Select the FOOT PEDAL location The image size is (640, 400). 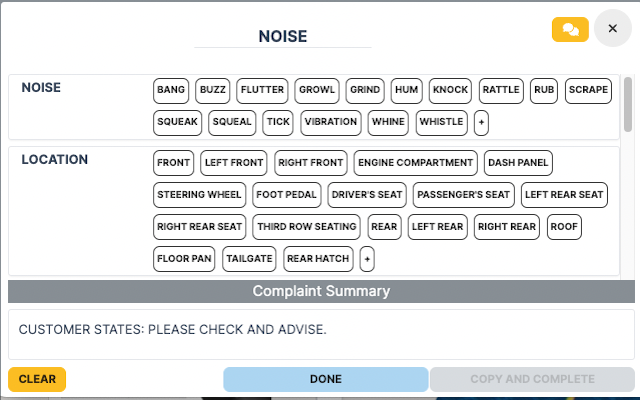point(287,194)
